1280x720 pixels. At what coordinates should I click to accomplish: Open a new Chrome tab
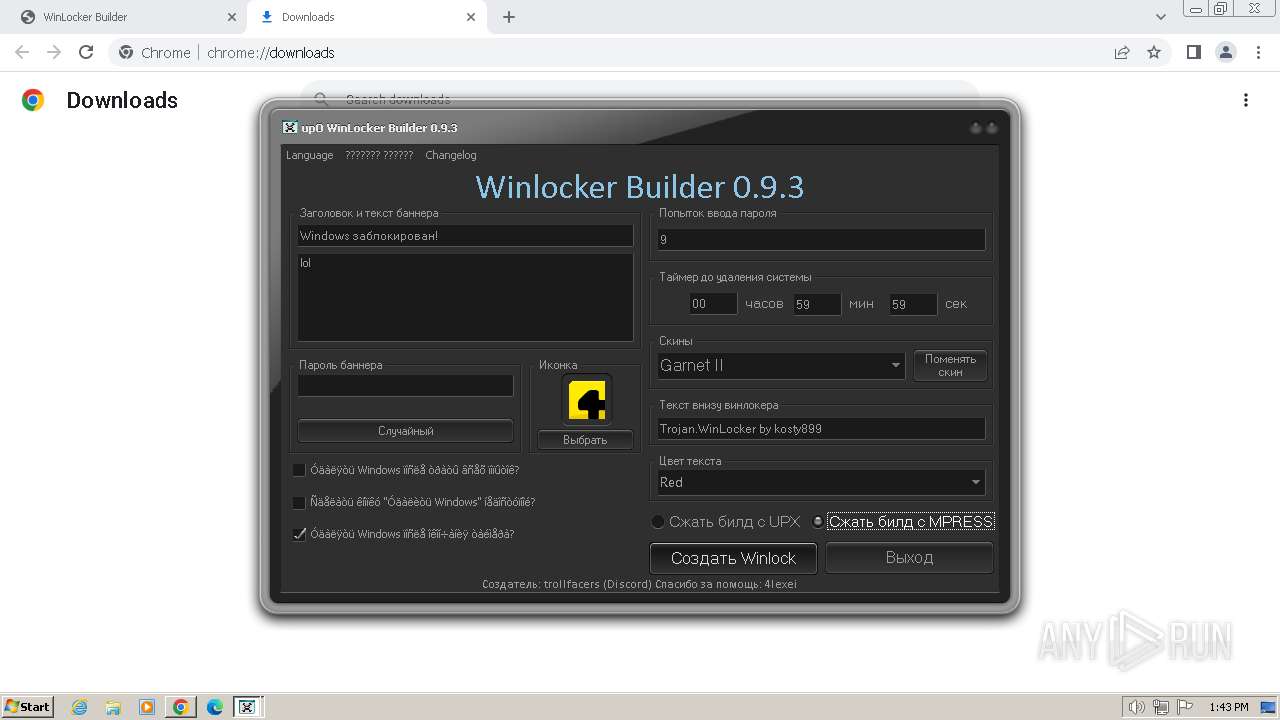pyautogui.click(x=509, y=17)
